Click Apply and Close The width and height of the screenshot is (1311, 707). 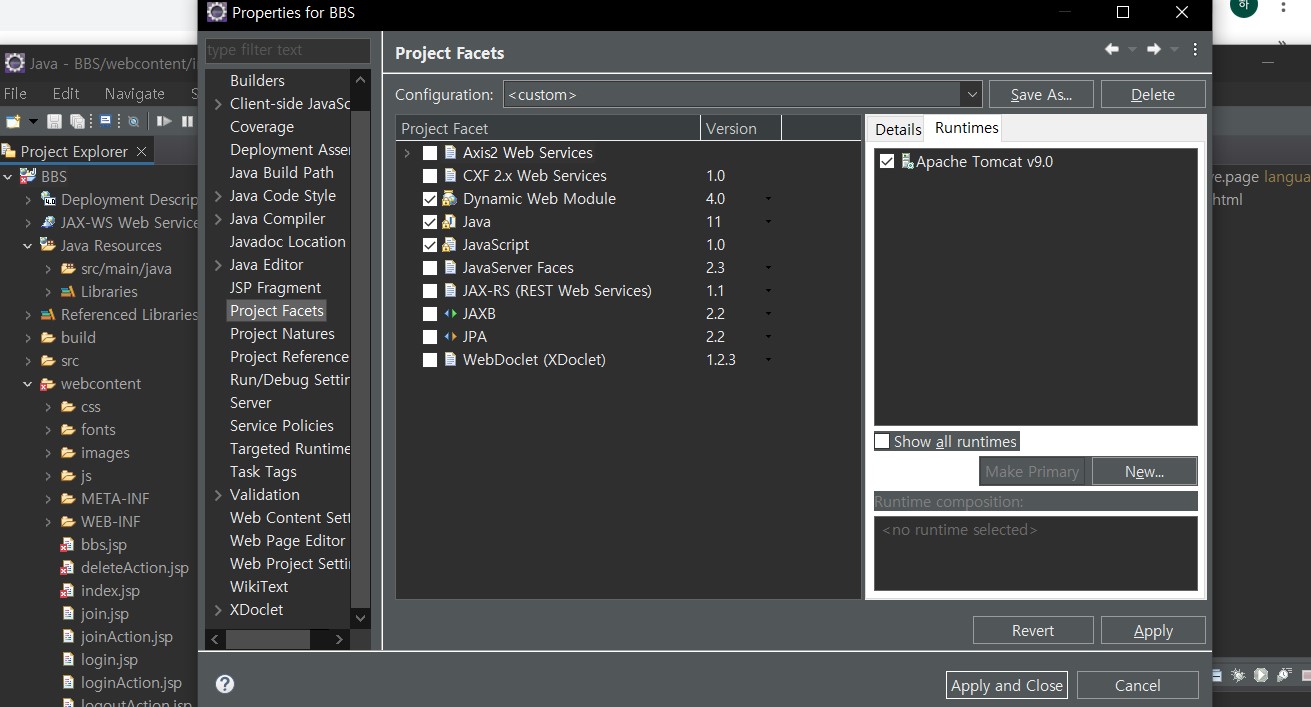pos(1007,685)
